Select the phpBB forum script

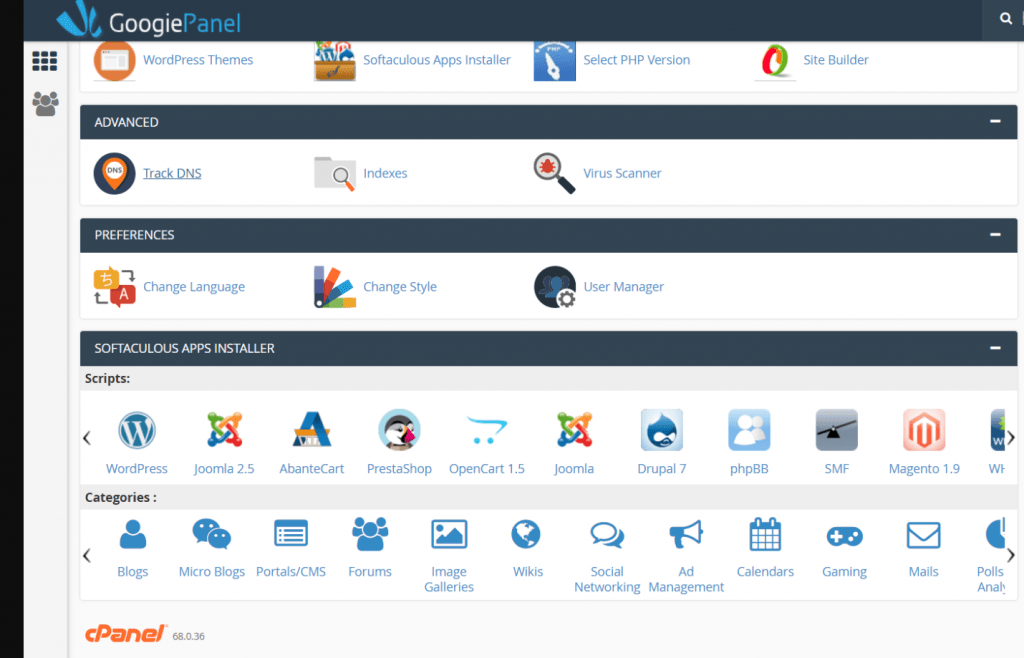[749, 430]
